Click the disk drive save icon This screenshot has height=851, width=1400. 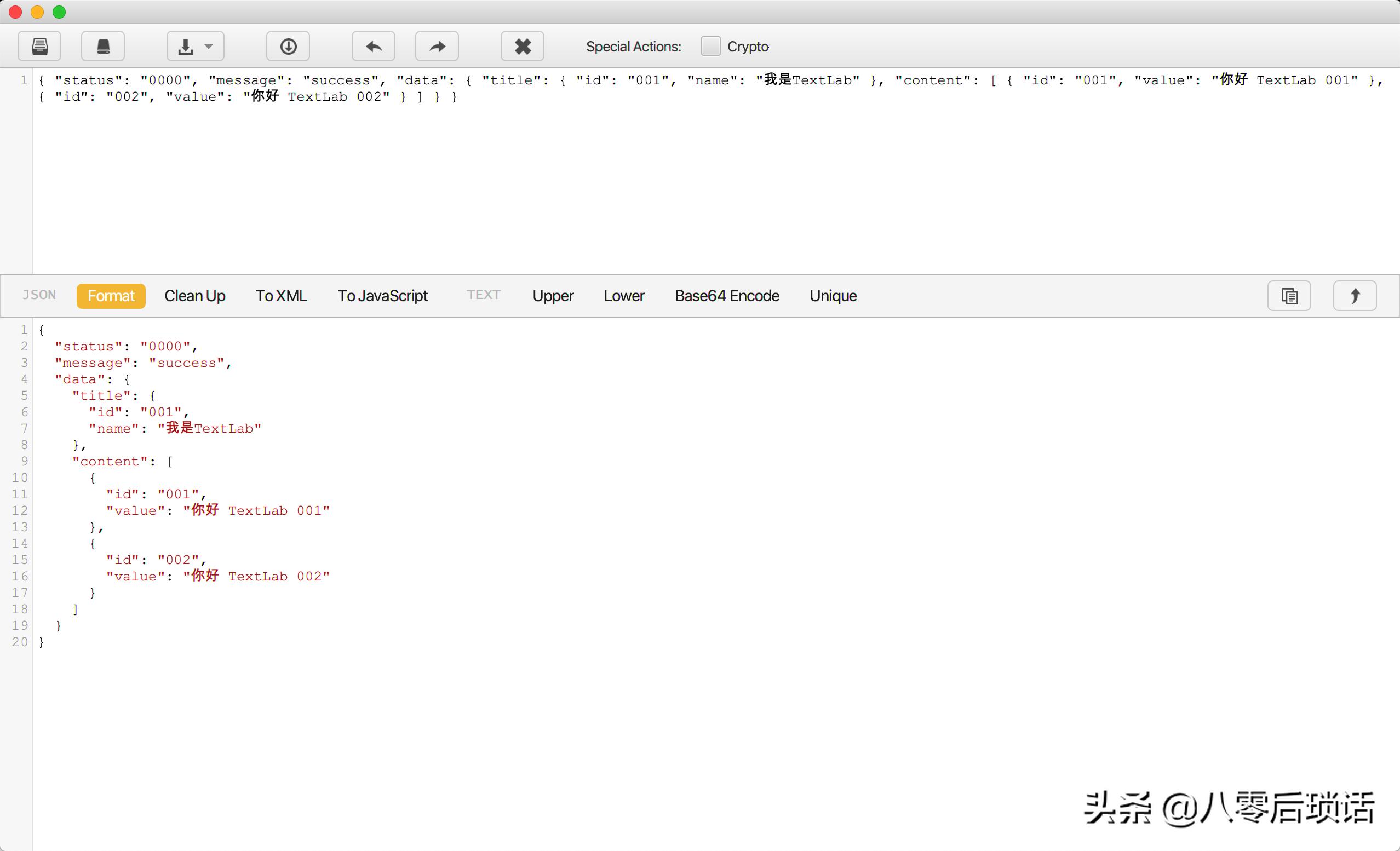point(103,46)
